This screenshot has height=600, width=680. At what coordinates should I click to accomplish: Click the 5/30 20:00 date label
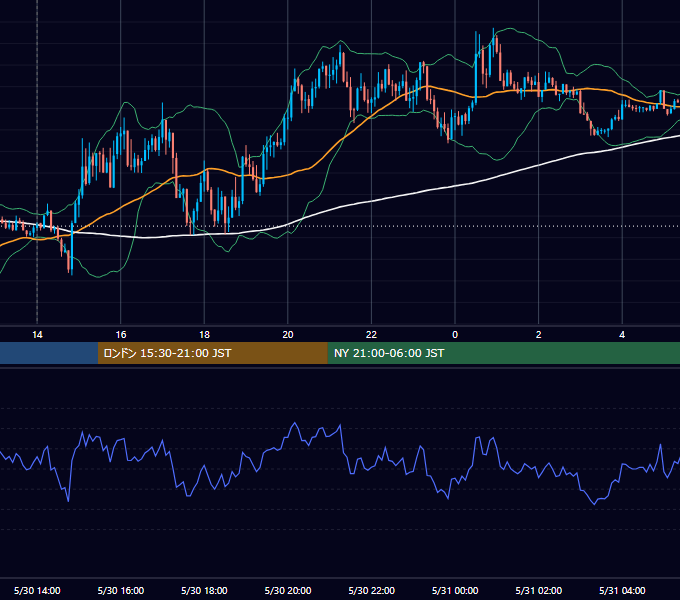[288, 590]
